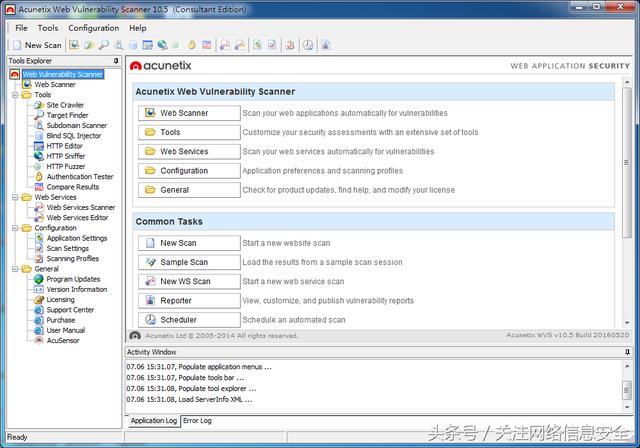Screen dimensions: 640x448
Task: Open HTTP Fuzzer toolbar icon
Action: point(176,45)
